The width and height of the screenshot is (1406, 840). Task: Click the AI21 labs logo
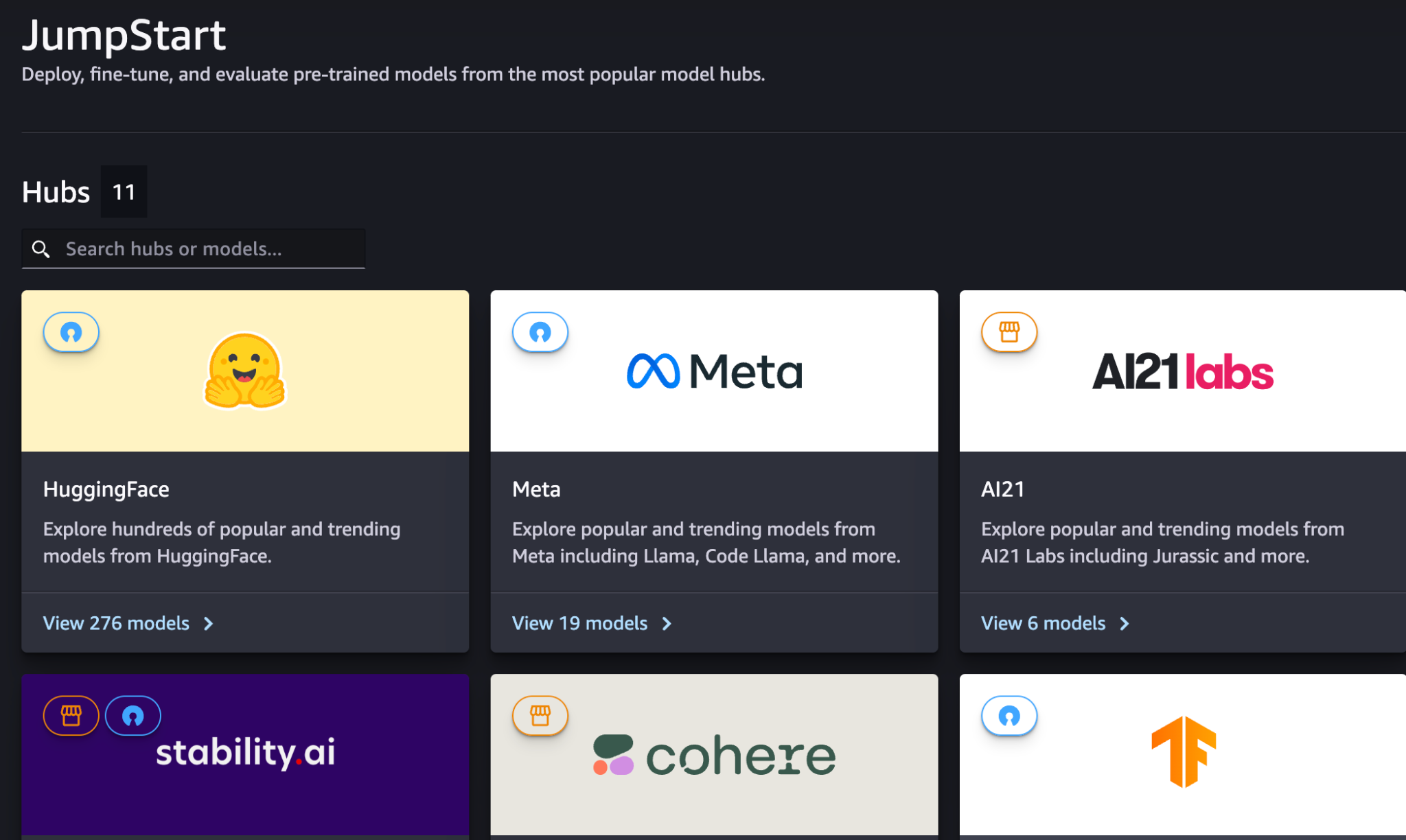pyautogui.click(x=1182, y=371)
